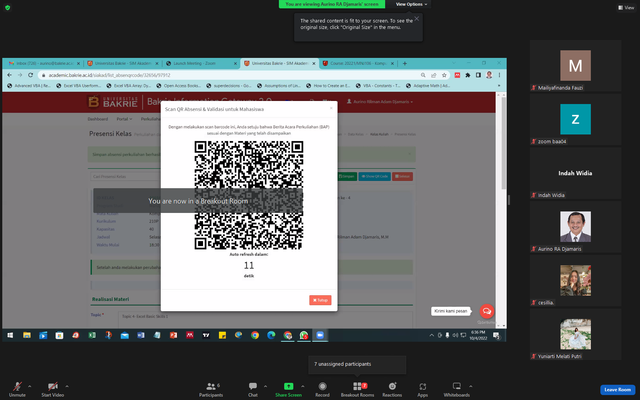Close the Scan QR Absensi dialog
The height and width of the screenshot is (400, 640).
[x=331, y=108]
